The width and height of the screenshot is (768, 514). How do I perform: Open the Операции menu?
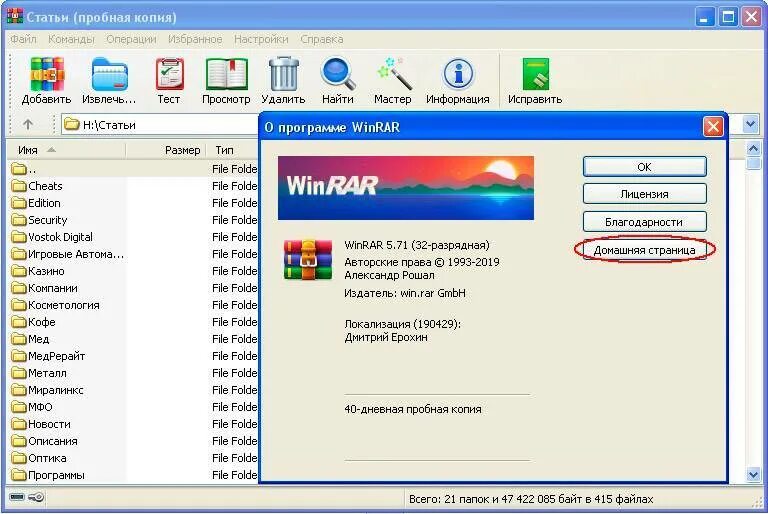(131, 39)
